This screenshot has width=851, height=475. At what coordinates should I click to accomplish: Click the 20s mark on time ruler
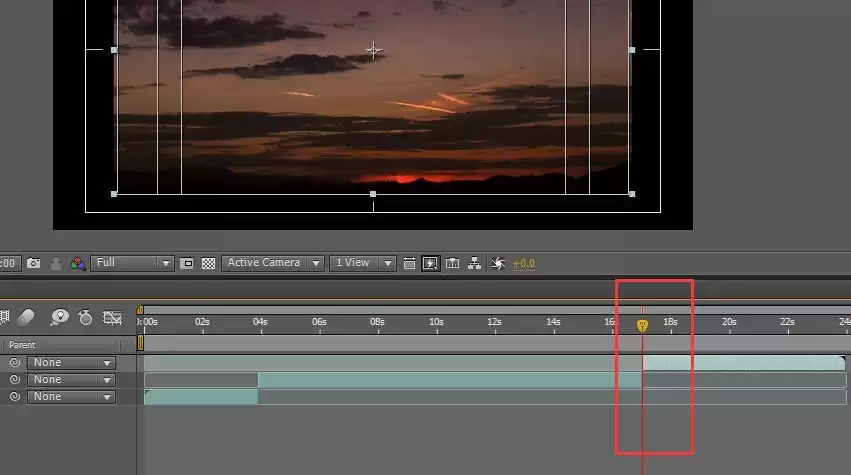tap(729, 322)
